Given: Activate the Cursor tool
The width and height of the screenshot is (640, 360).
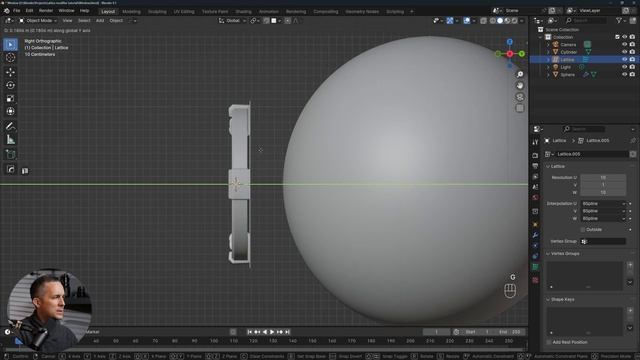Looking at the screenshot, I should (x=11, y=58).
